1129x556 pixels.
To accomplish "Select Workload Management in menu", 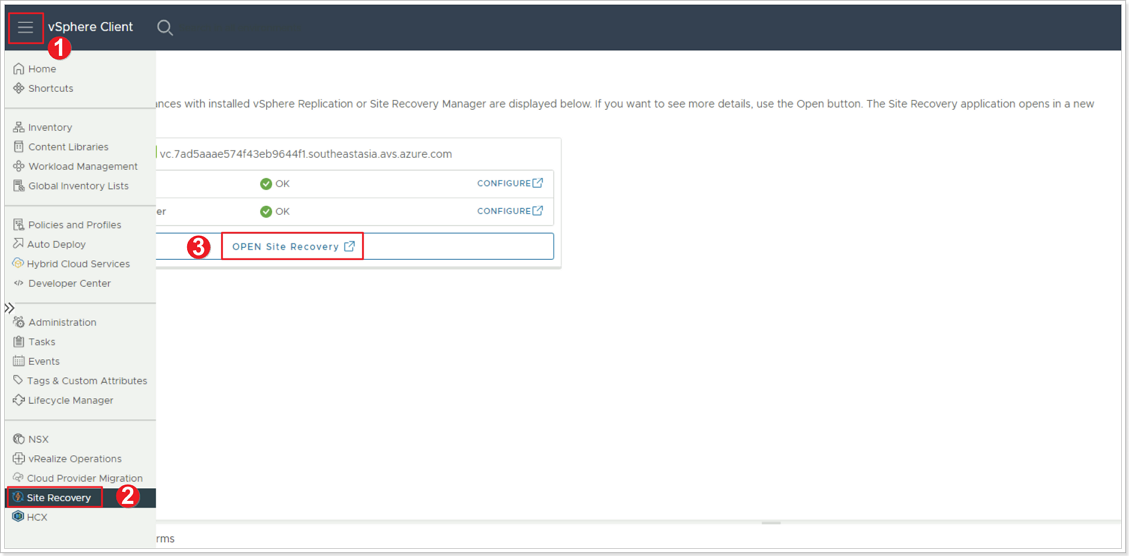I will click(81, 166).
